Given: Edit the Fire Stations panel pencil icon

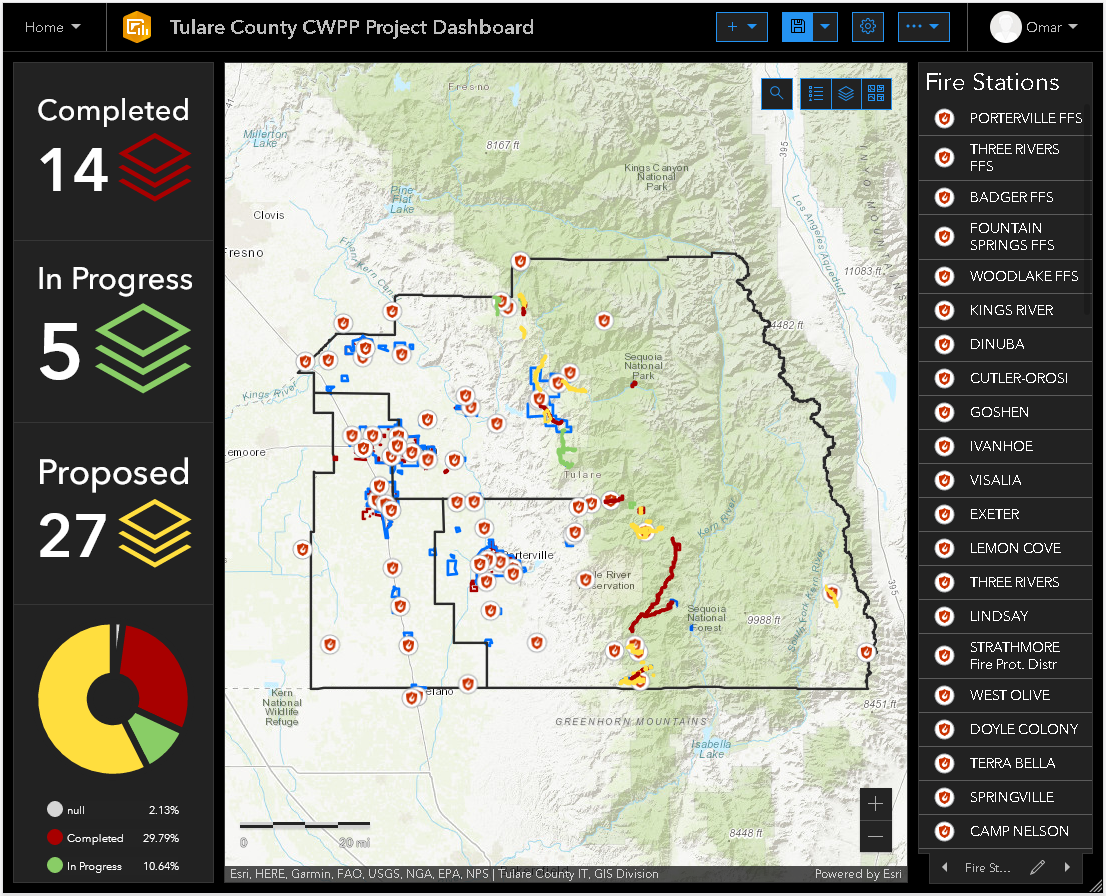Looking at the screenshot, I should point(1037,867).
